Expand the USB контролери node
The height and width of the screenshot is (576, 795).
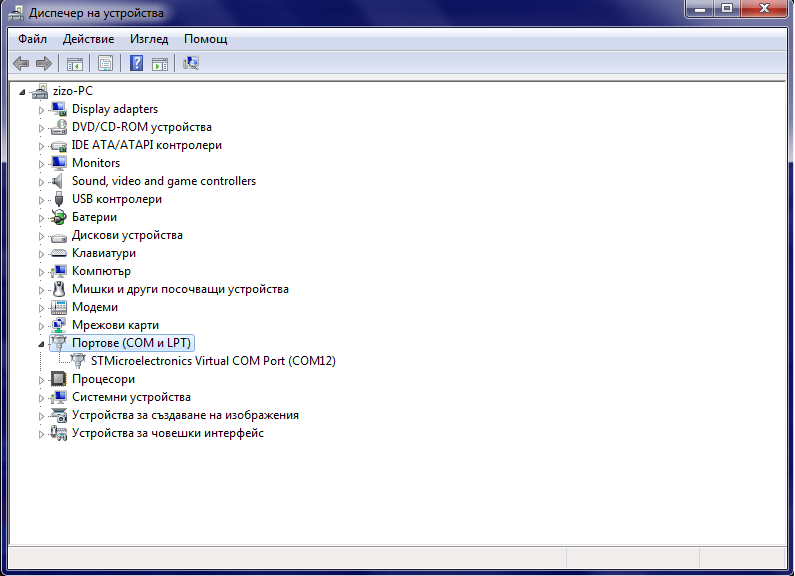[42, 199]
